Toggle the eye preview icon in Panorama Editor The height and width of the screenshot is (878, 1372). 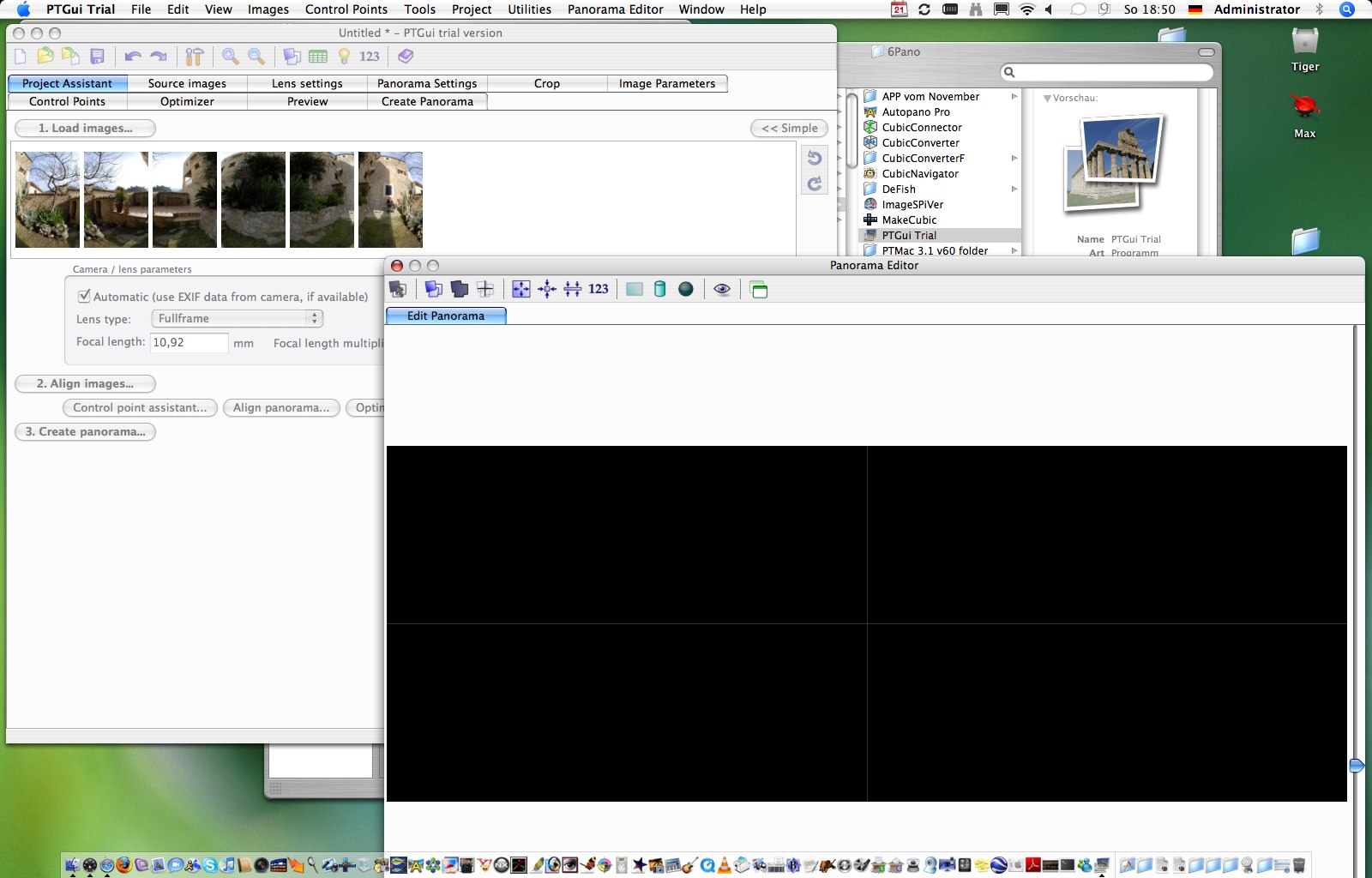[722, 289]
